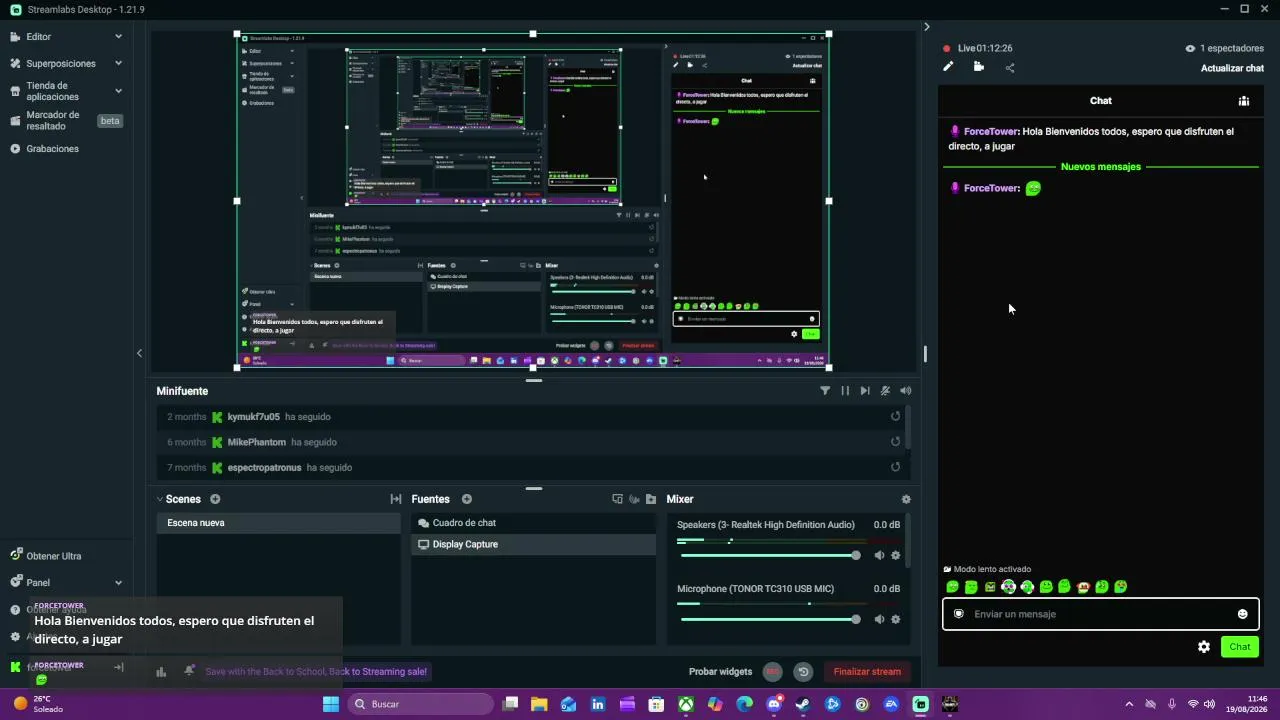Toggle event sound volume in Minifuente

[x=905, y=391]
